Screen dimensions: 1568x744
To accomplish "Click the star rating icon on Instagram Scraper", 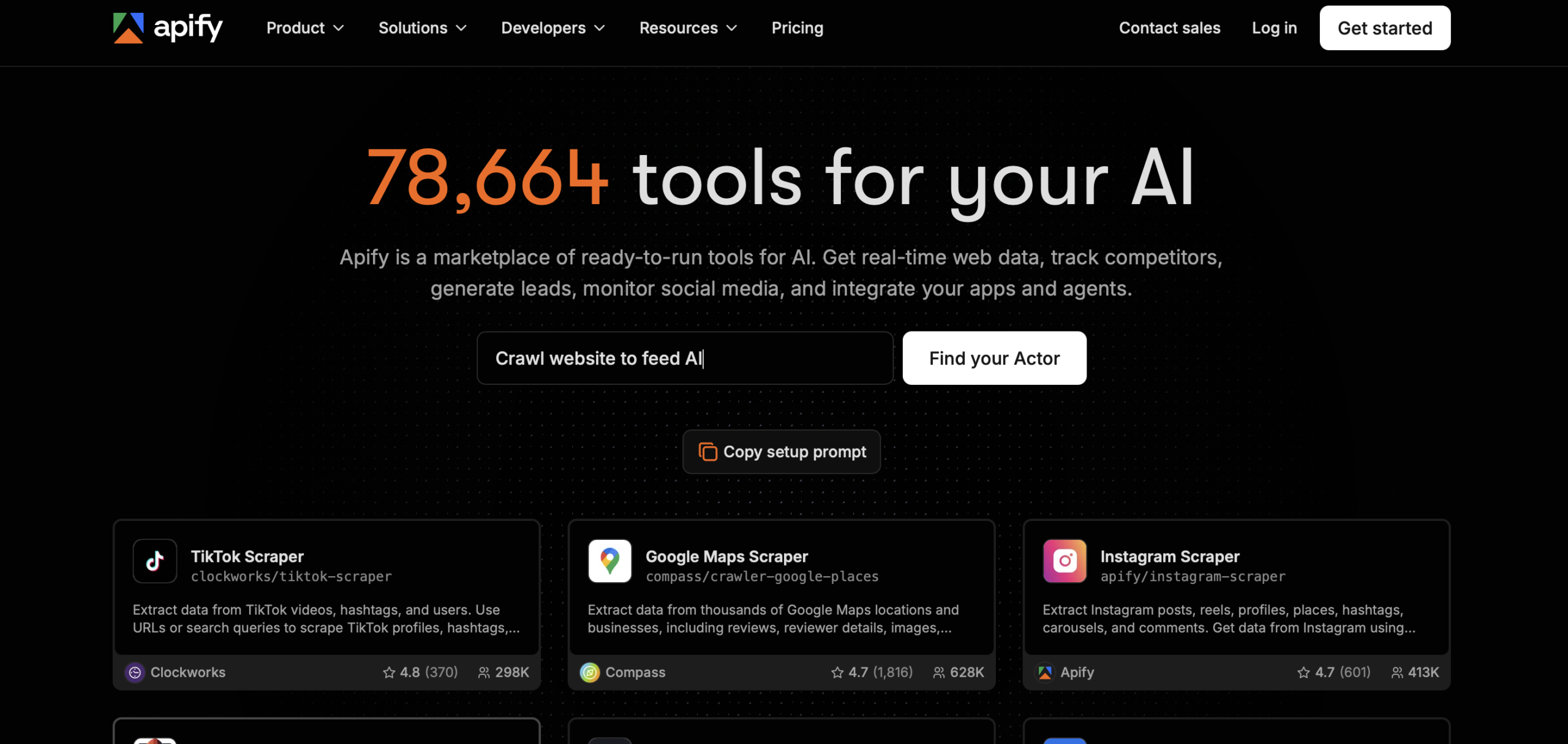I will [1303, 672].
